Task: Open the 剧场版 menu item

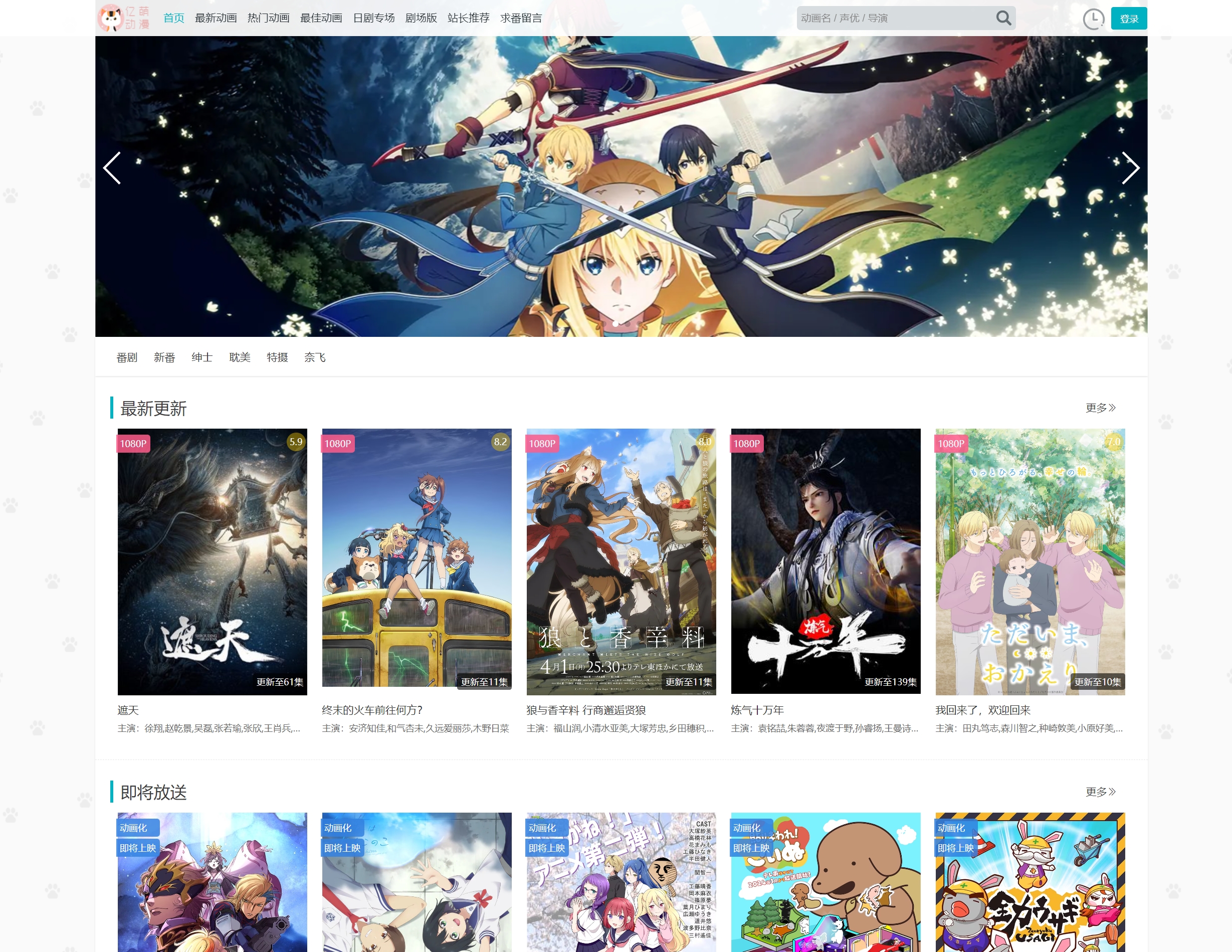Action: (x=421, y=18)
